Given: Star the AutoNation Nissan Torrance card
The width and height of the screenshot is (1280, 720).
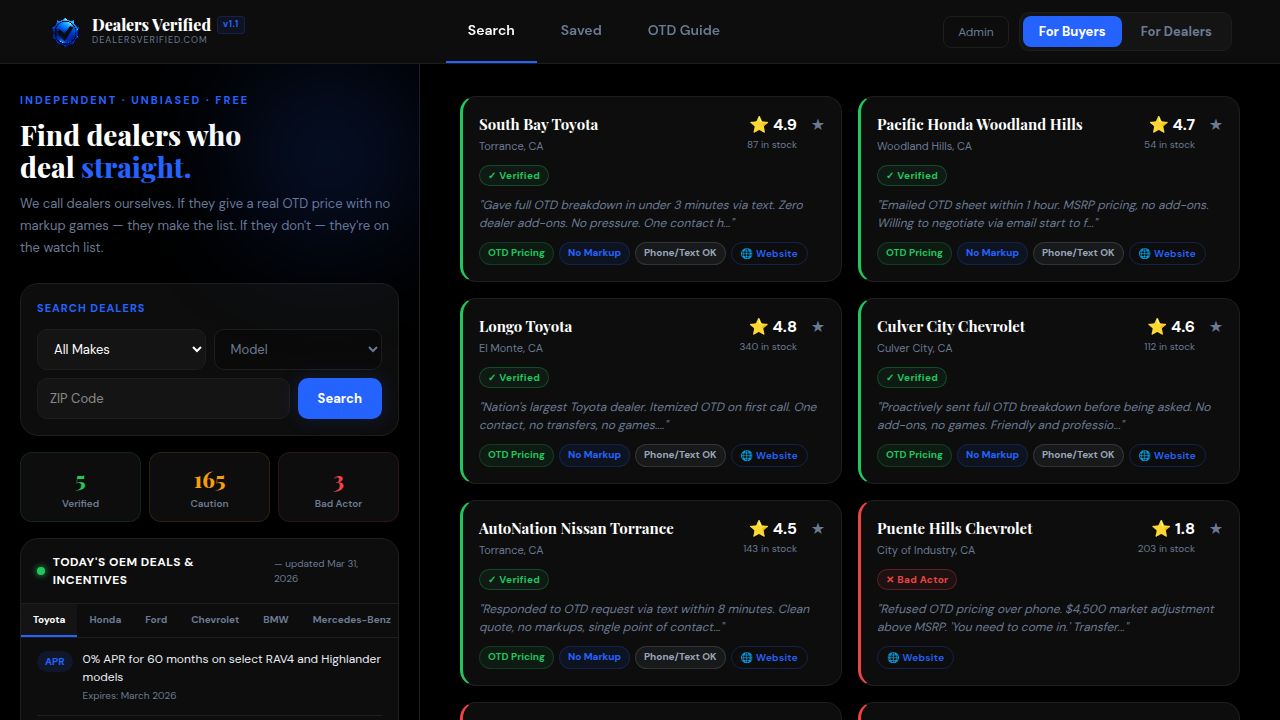Looking at the screenshot, I should click(818, 529).
